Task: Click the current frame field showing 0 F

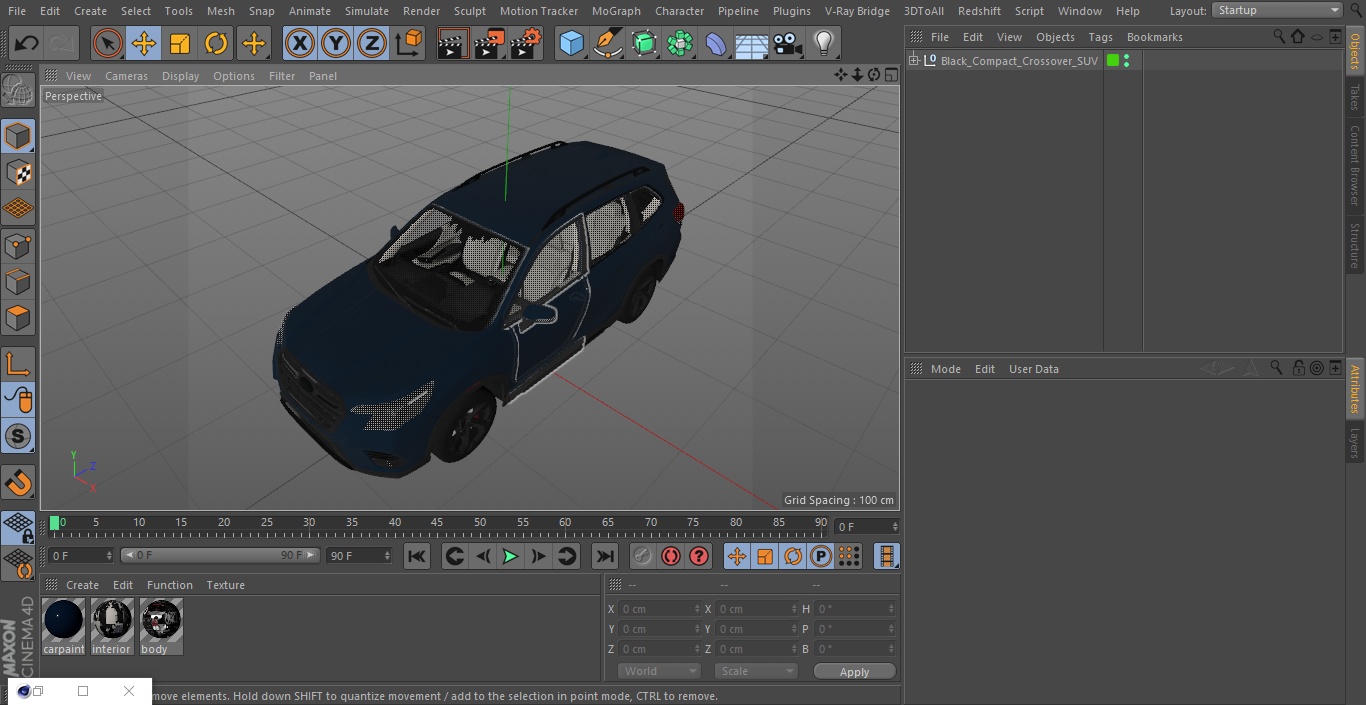Action: point(867,526)
